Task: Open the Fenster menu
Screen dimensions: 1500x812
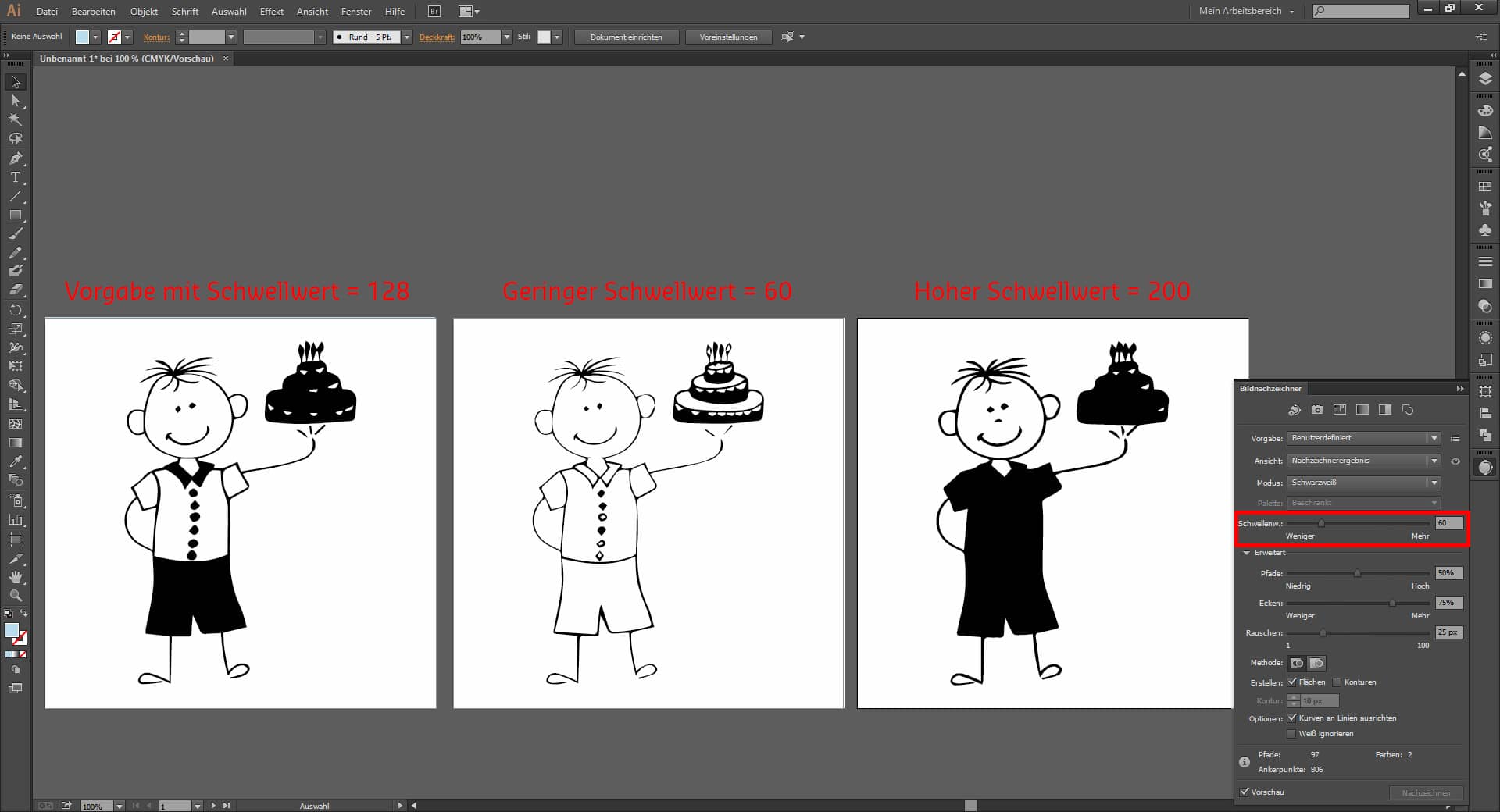Action: [355, 12]
